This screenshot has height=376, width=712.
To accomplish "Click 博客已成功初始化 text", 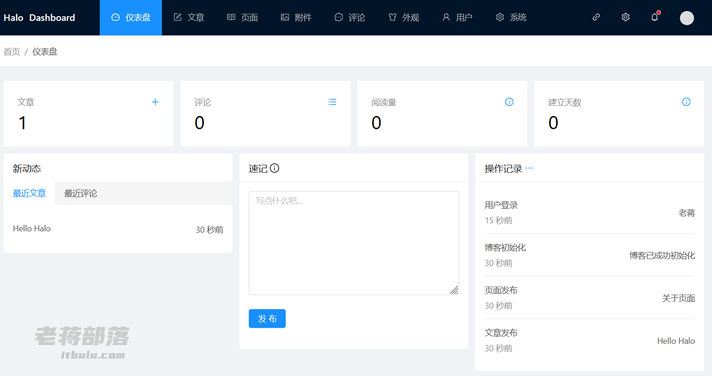I will [662, 255].
